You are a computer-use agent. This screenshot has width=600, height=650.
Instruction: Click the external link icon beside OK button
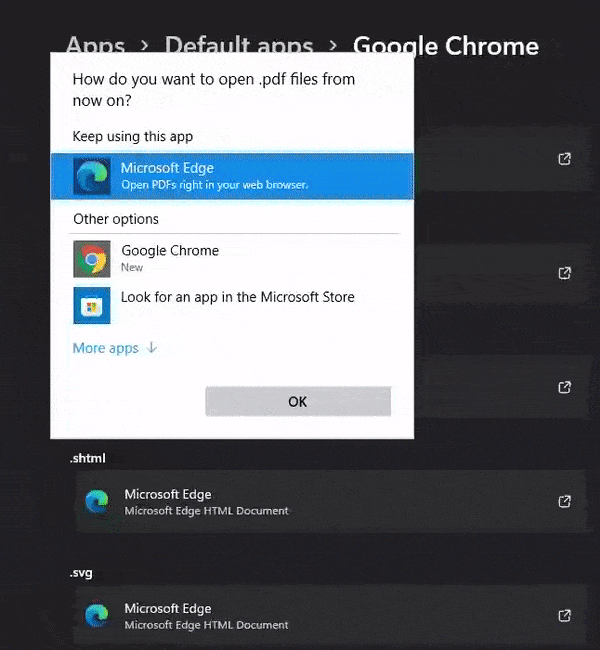point(564,388)
